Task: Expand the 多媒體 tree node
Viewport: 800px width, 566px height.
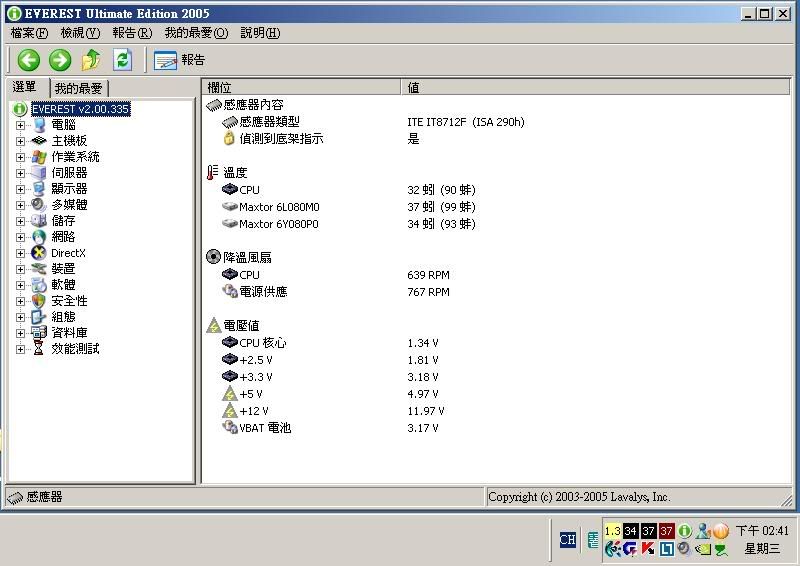Action: pos(20,205)
